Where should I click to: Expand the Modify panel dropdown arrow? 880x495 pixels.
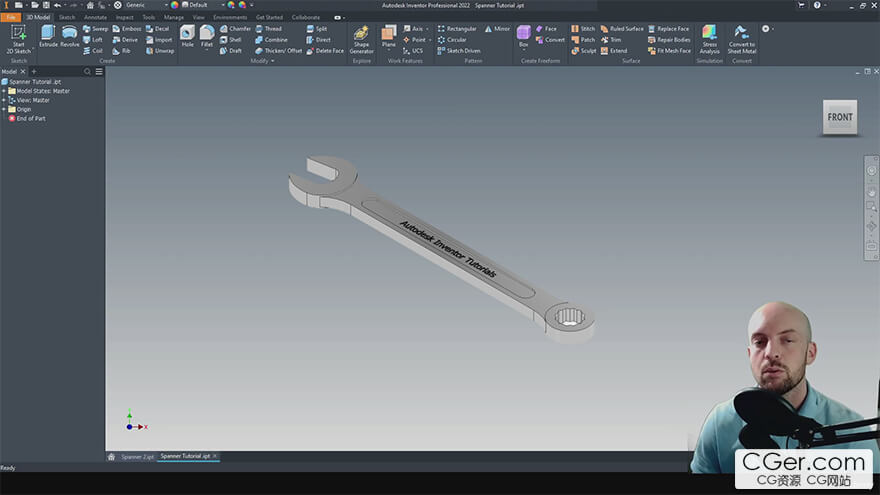[273, 61]
